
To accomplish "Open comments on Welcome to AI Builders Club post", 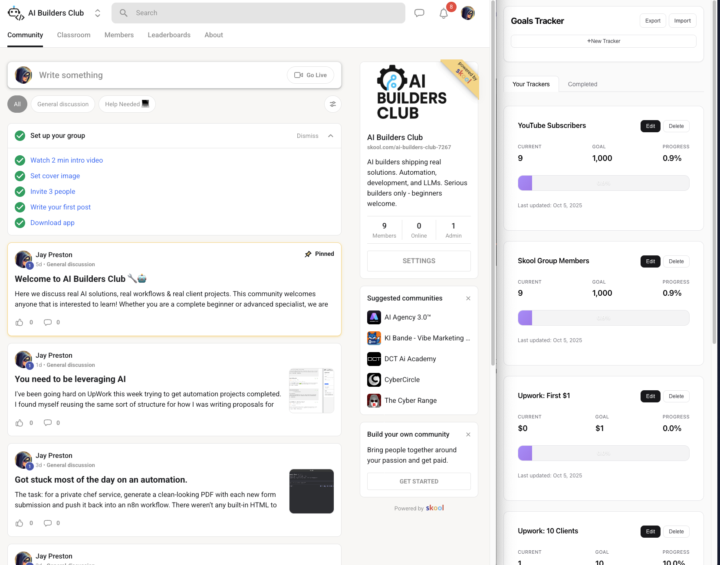I will tap(47, 322).
